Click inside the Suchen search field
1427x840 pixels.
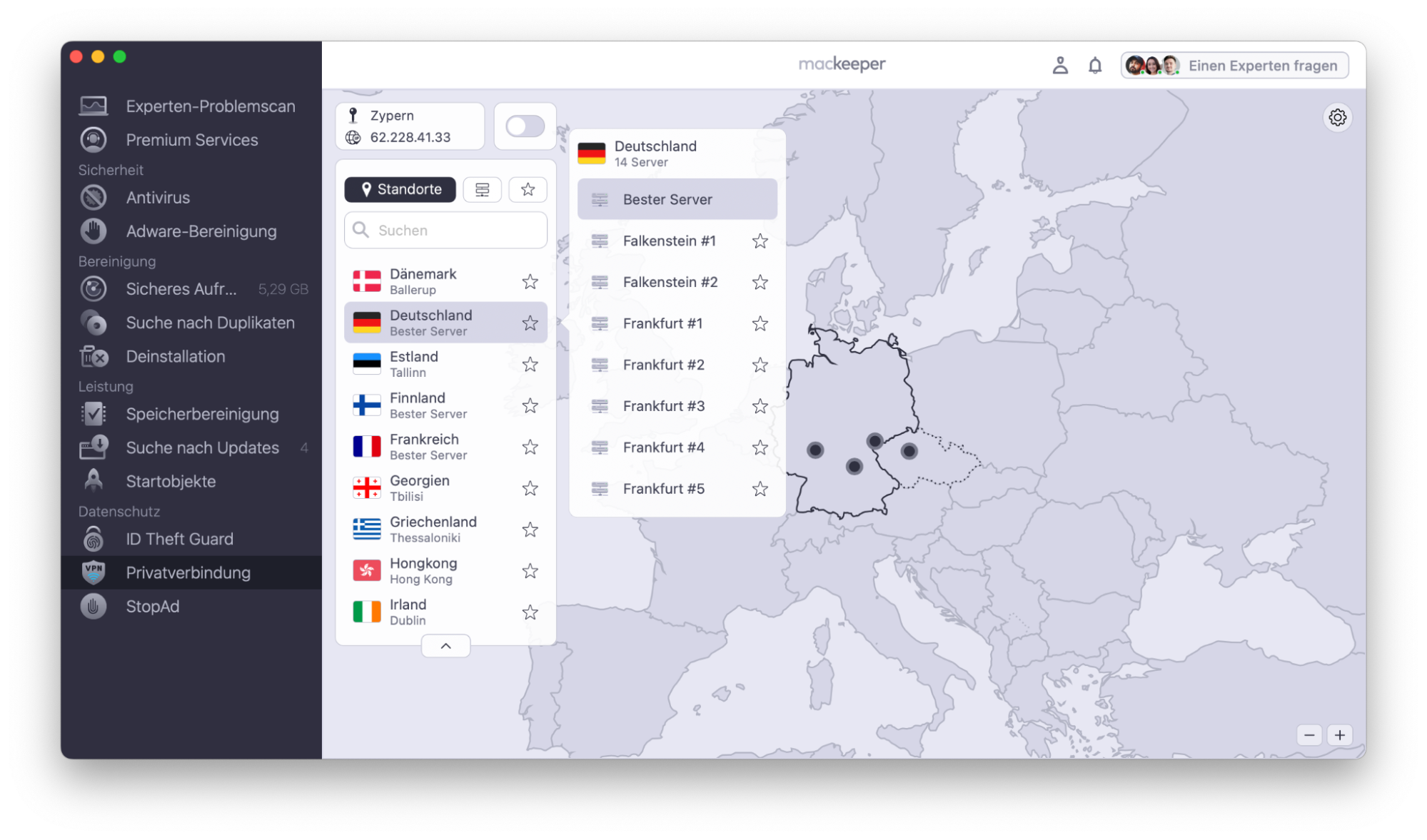445,230
